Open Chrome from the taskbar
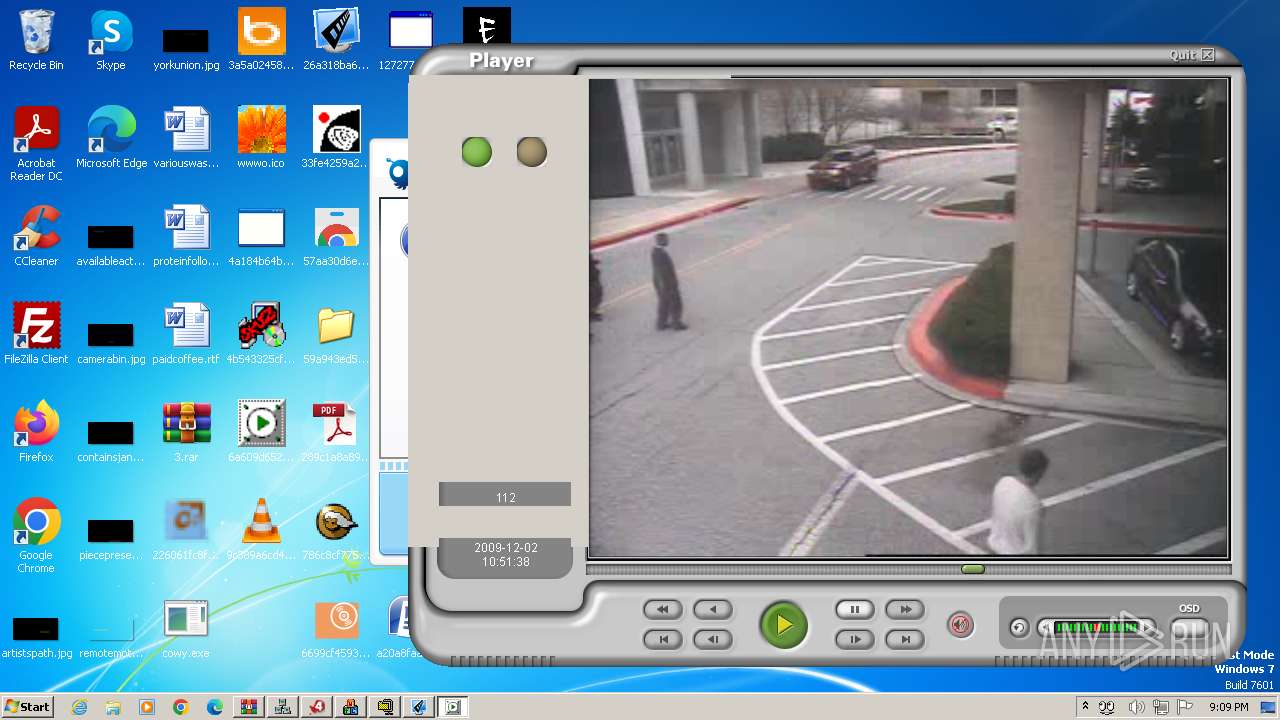This screenshot has height=720, width=1280. coord(181,707)
